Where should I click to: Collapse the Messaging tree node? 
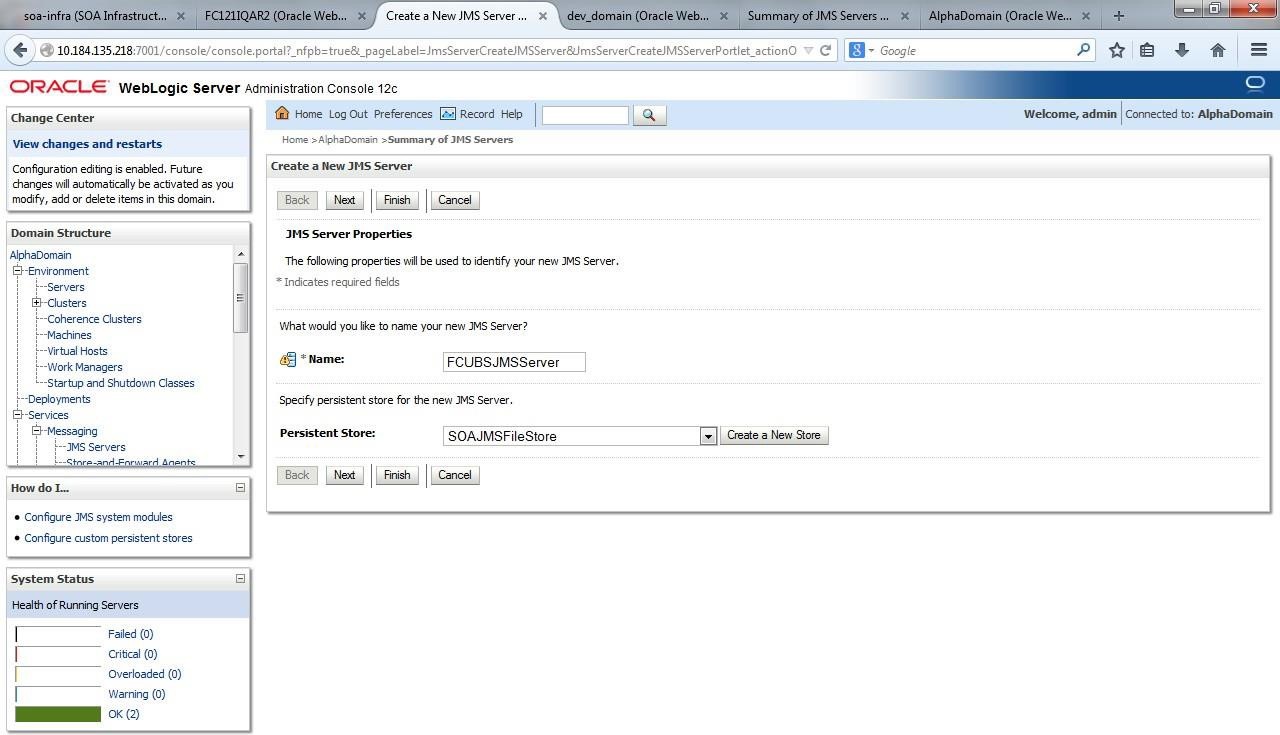pyautogui.click(x=36, y=431)
